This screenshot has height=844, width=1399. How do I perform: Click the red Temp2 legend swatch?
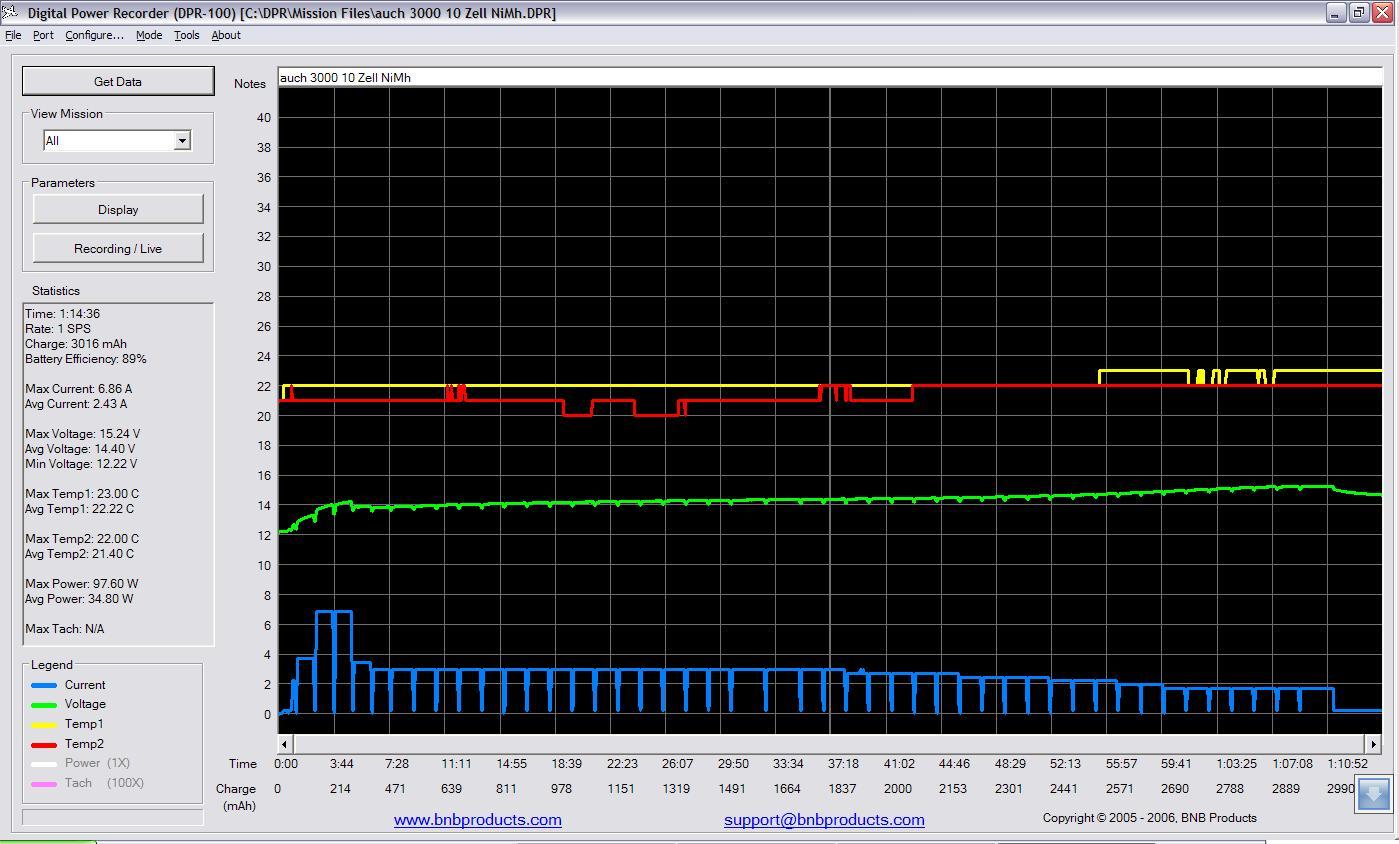tap(44, 745)
